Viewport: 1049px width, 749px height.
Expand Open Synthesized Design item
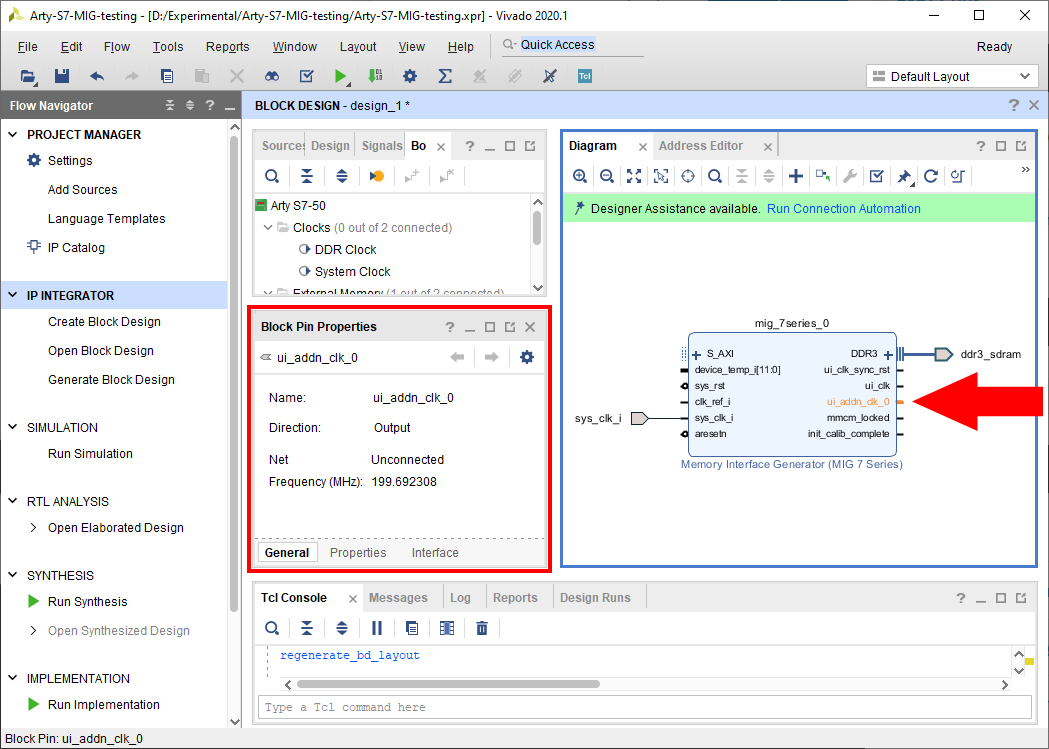(x=33, y=631)
